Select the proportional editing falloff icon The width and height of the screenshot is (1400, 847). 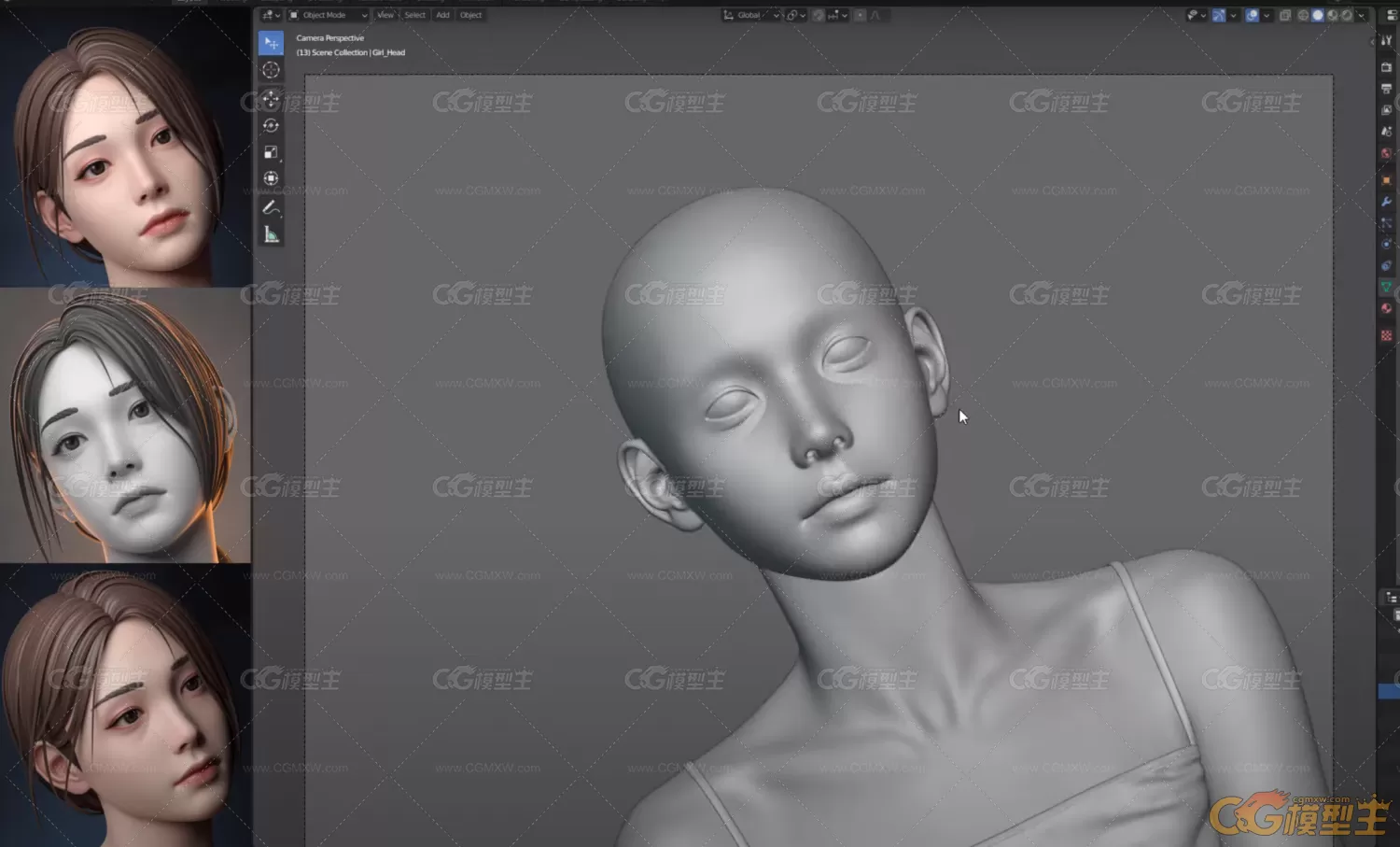pos(878,15)
